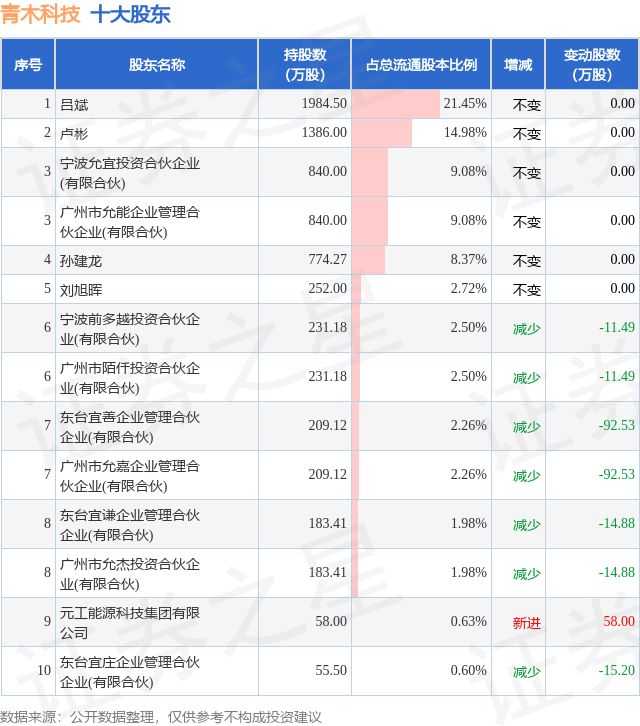Click shareholder 广州市允嘉企业管理合伙企业
Image resolution: width=640 pixels, height=726 pixels.
pos(130,476)
